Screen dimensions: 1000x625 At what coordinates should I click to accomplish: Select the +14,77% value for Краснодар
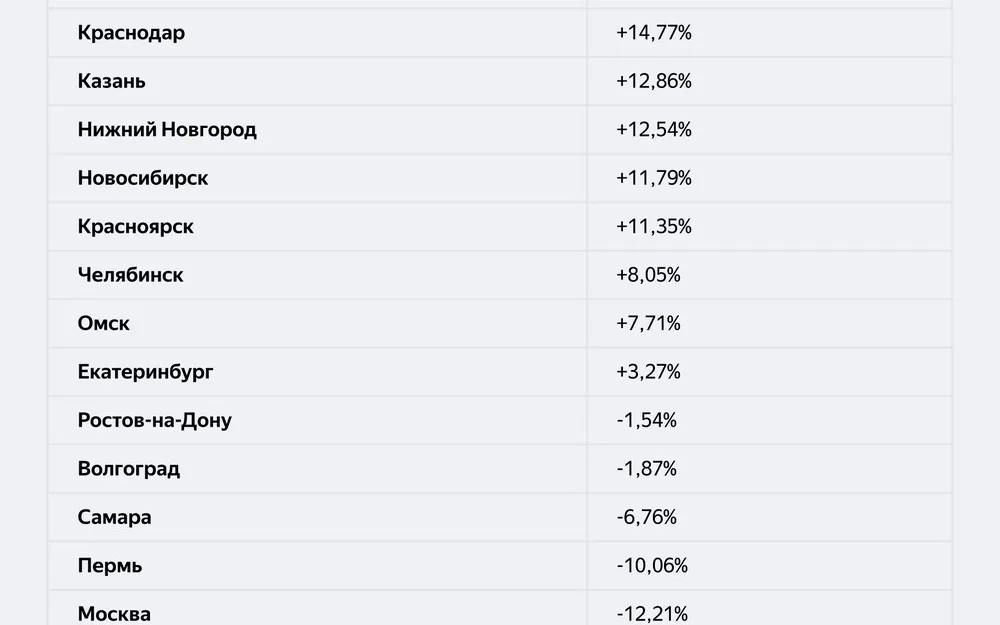tap(654, 33)
